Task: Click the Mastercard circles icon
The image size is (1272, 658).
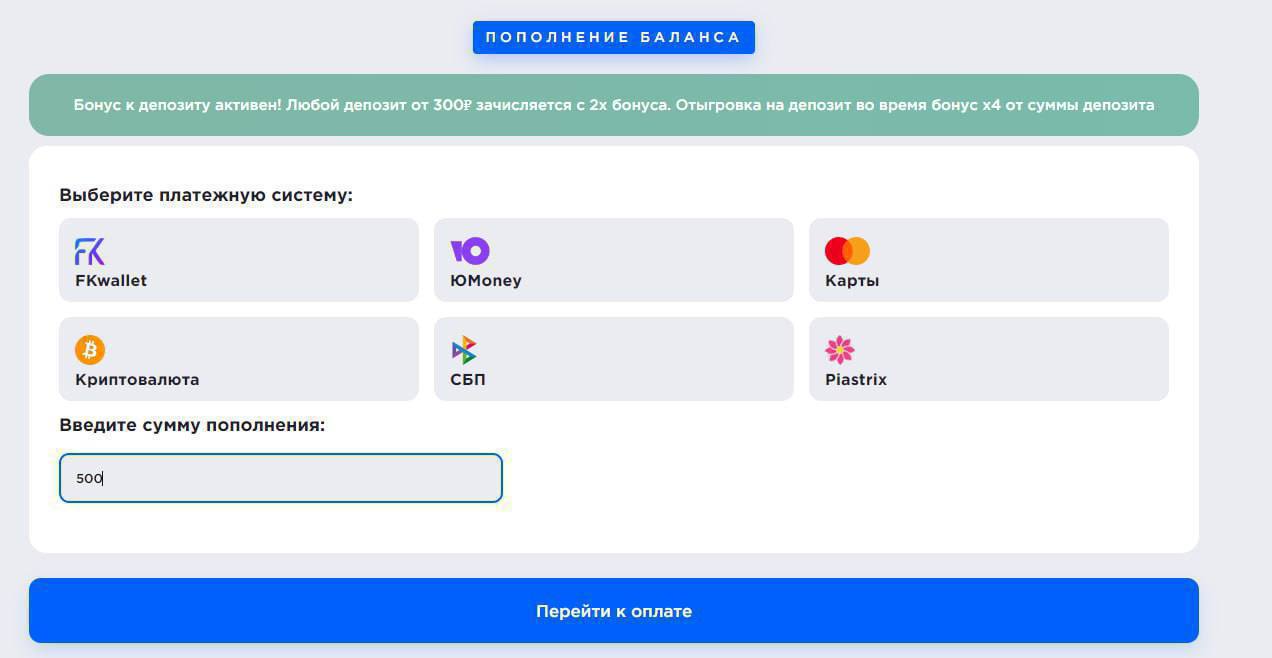Action: [x=847, y=251]
